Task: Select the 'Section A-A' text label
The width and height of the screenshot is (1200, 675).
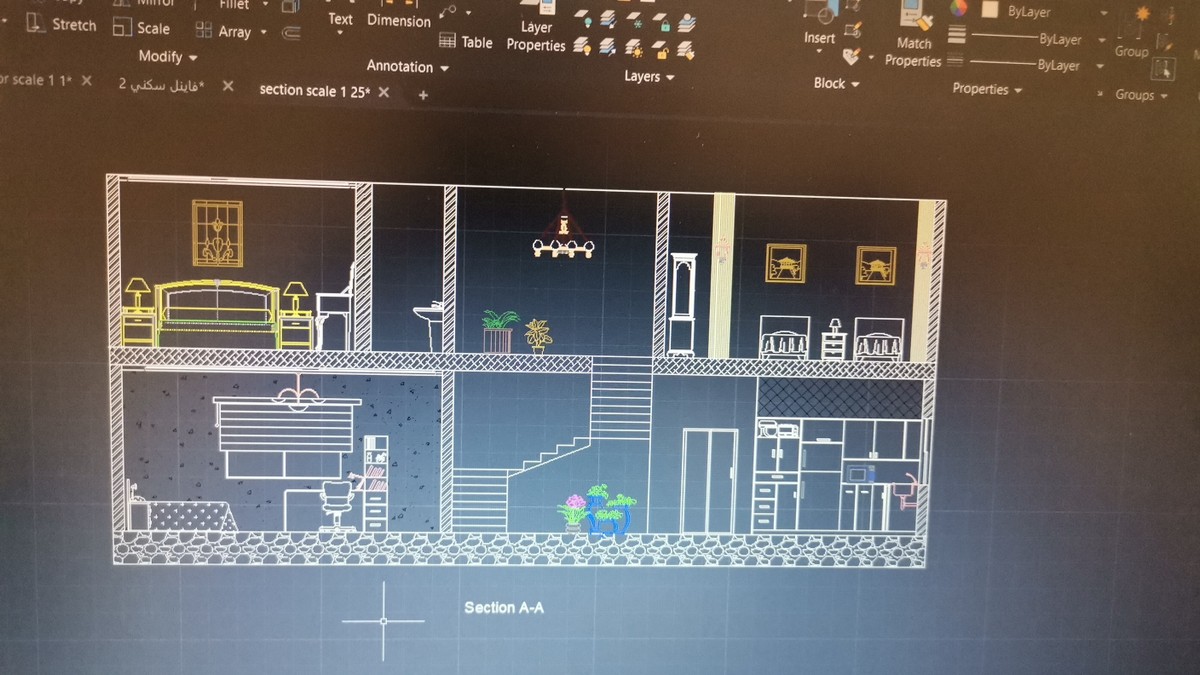Action: point(504,607)
